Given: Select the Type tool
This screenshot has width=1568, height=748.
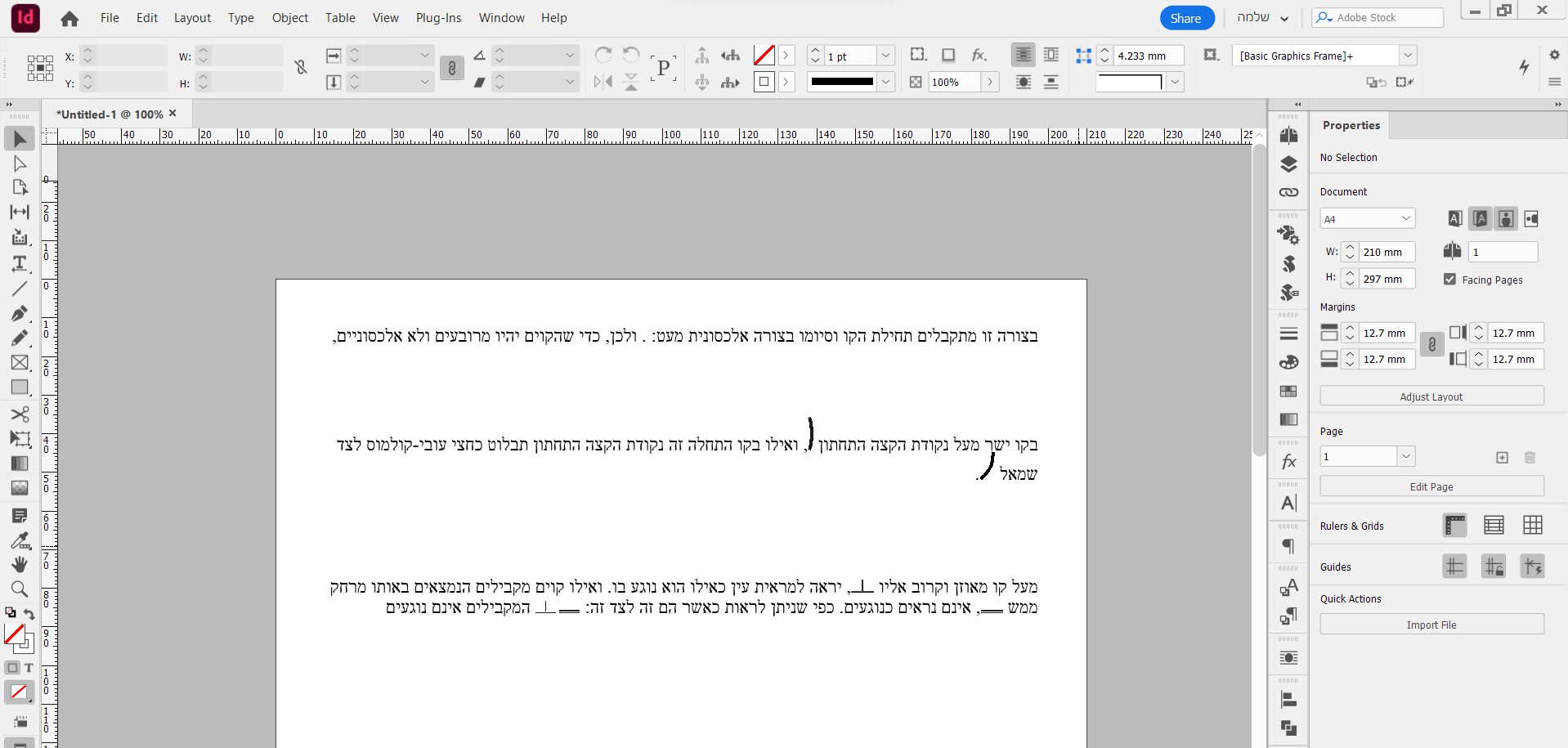Looking at the screenshot, I should [x=20, y=263].
